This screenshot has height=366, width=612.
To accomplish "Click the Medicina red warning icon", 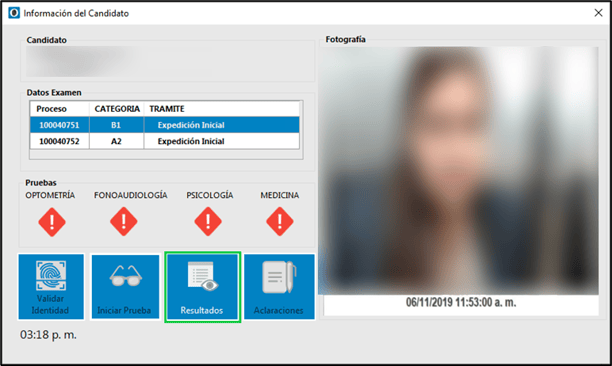I will pos(279,222).
